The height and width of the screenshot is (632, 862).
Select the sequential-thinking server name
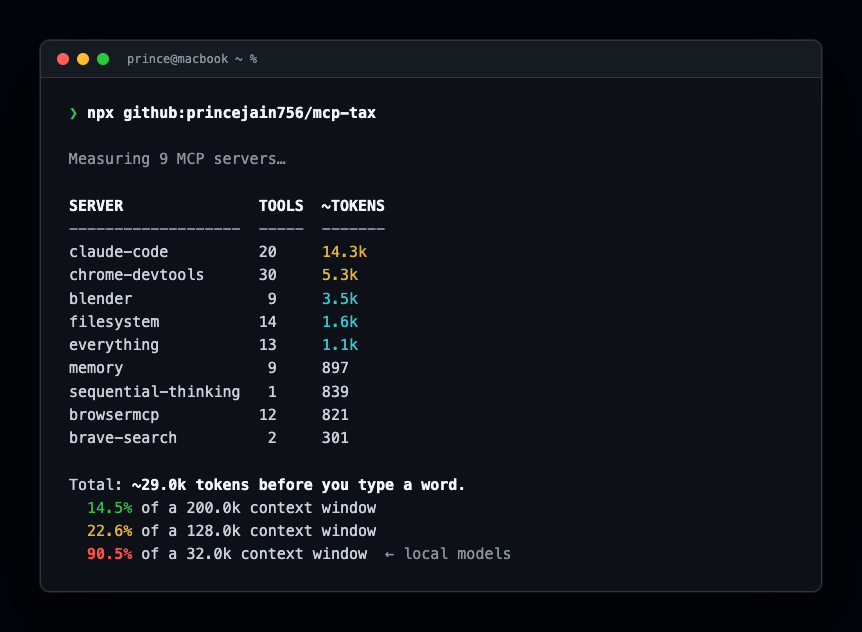[x=154, y=392]
